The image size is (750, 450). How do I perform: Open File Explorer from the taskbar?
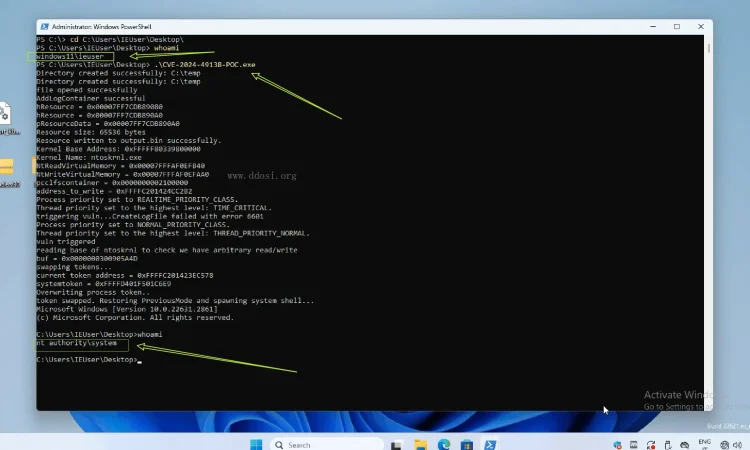click(420, 445)
